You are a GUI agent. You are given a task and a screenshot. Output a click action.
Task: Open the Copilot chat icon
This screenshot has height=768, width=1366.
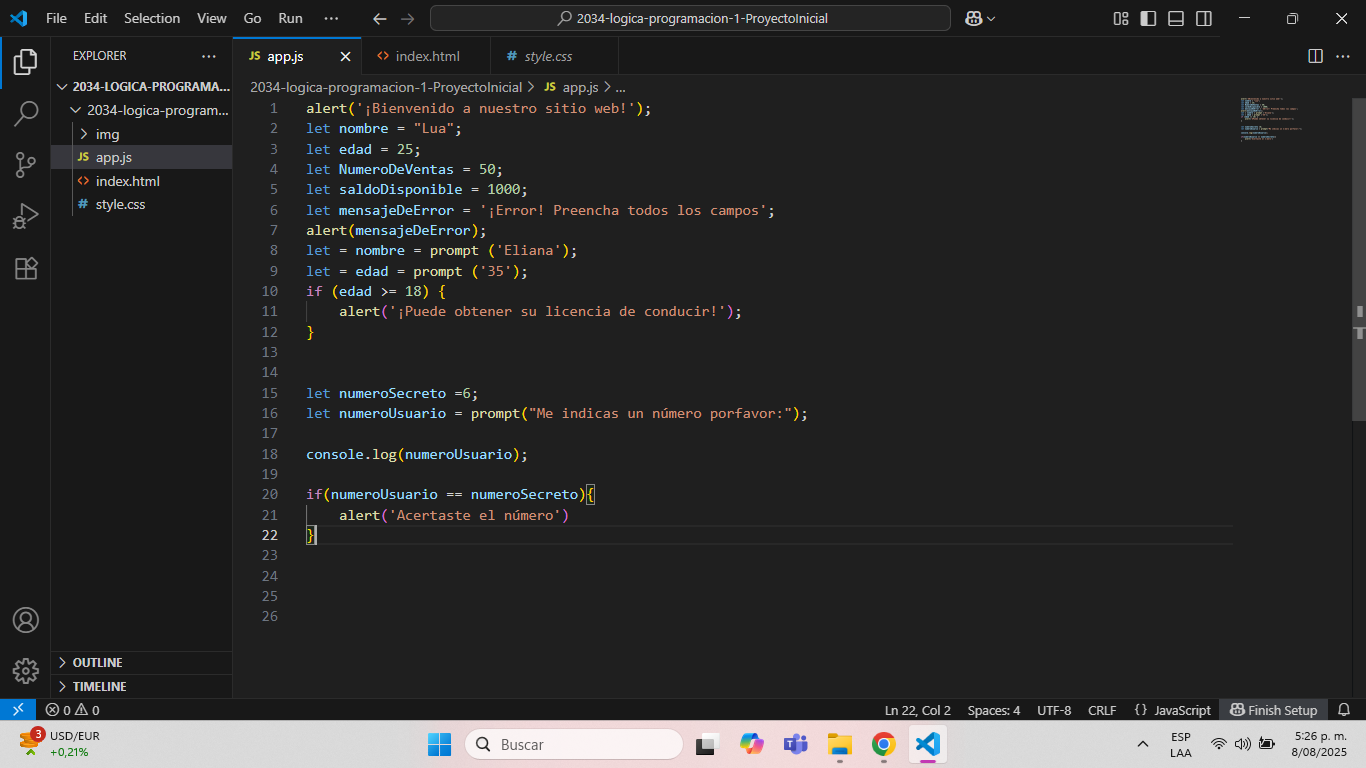[x=974, y=18]
